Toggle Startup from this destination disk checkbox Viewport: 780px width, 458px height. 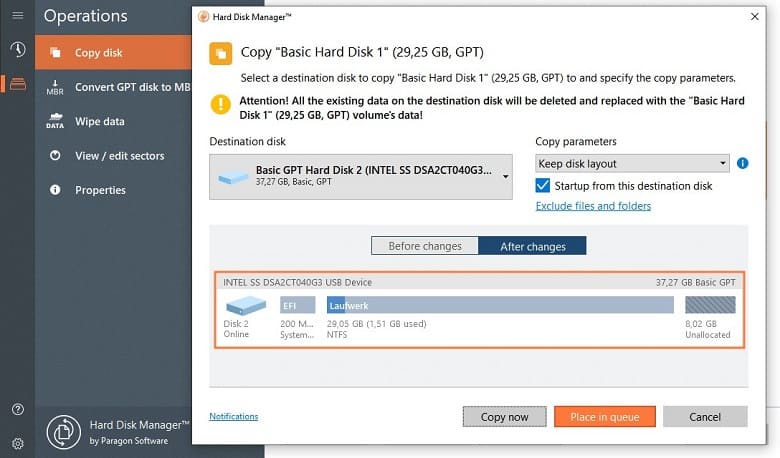[x=543, y=185]
